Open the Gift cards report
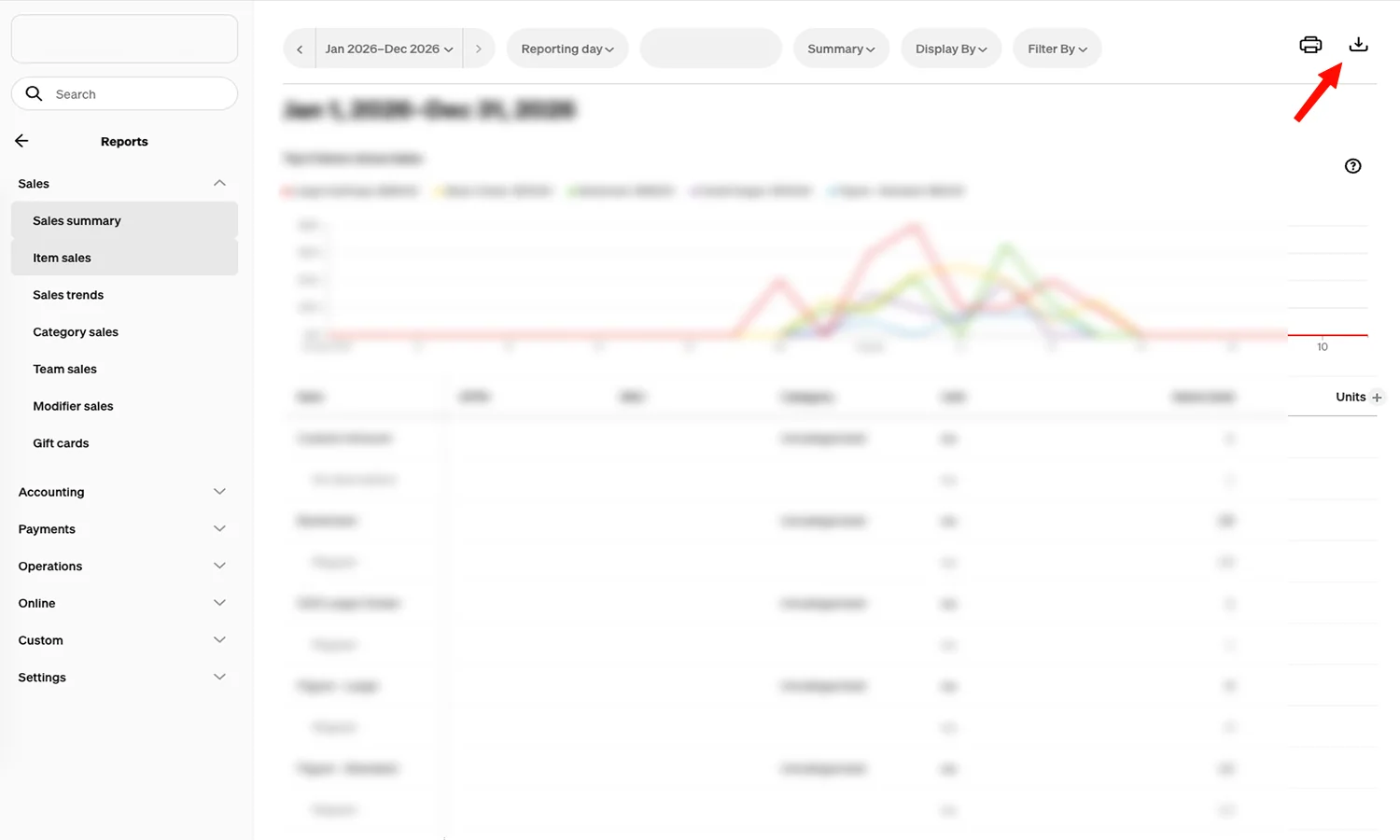Screen dimensions: 1400x840 [61, 442]
